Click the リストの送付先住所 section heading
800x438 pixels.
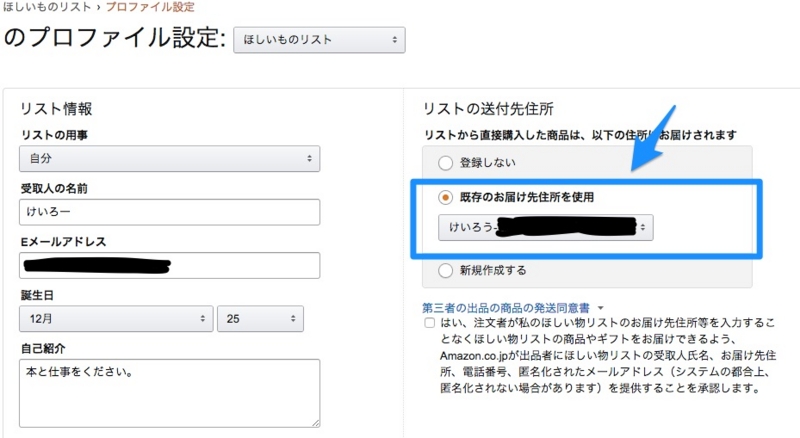(x=488, y=109)
